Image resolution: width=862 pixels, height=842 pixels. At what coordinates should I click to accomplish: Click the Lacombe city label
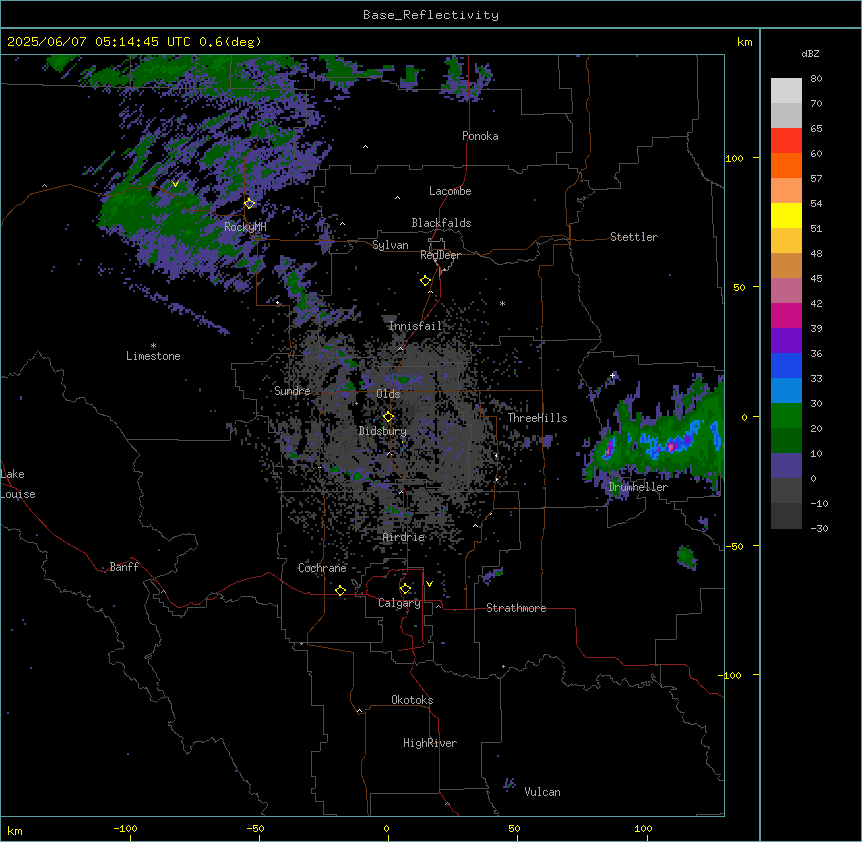click(x=450, y=191)
